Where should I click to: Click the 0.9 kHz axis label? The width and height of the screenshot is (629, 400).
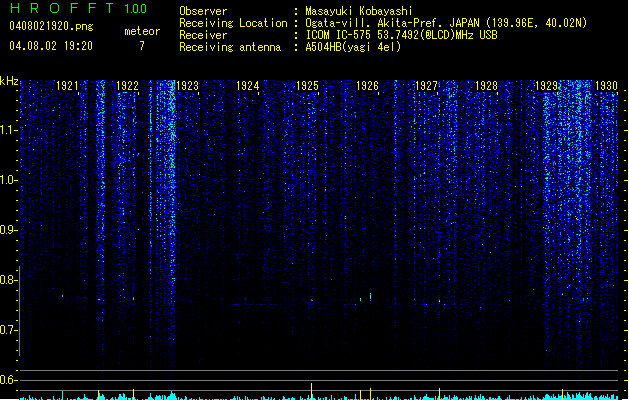[x=8, y=230]
